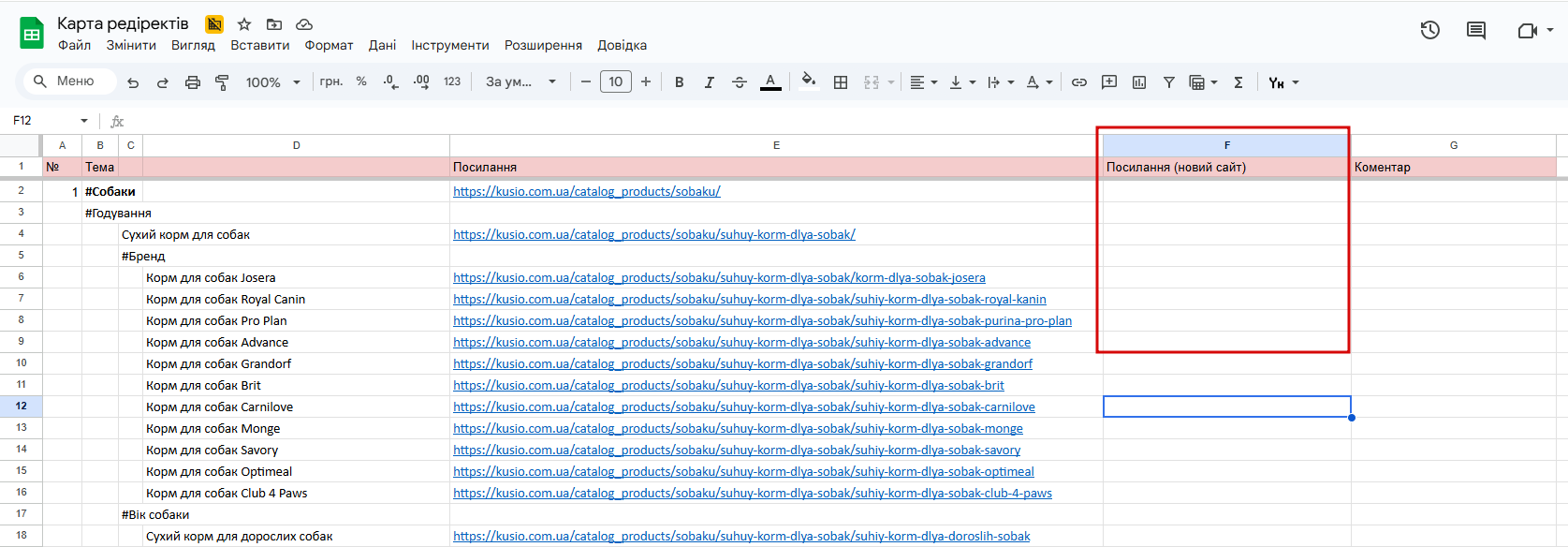This screenshot has width=1568, height=547.
Task: Select cell Корм для собак Carnilove
Action: click(x=297, y=407)
